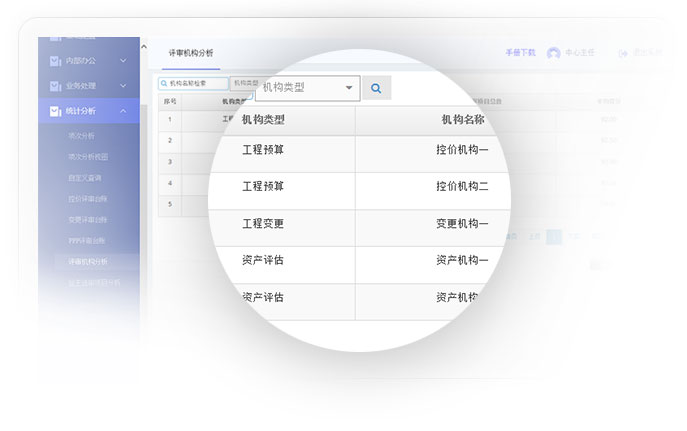Open the magnified 机构类型 dropdown
Image resolution: width=687 pixels, height=431 pixels.
click(x=308, y=88)
